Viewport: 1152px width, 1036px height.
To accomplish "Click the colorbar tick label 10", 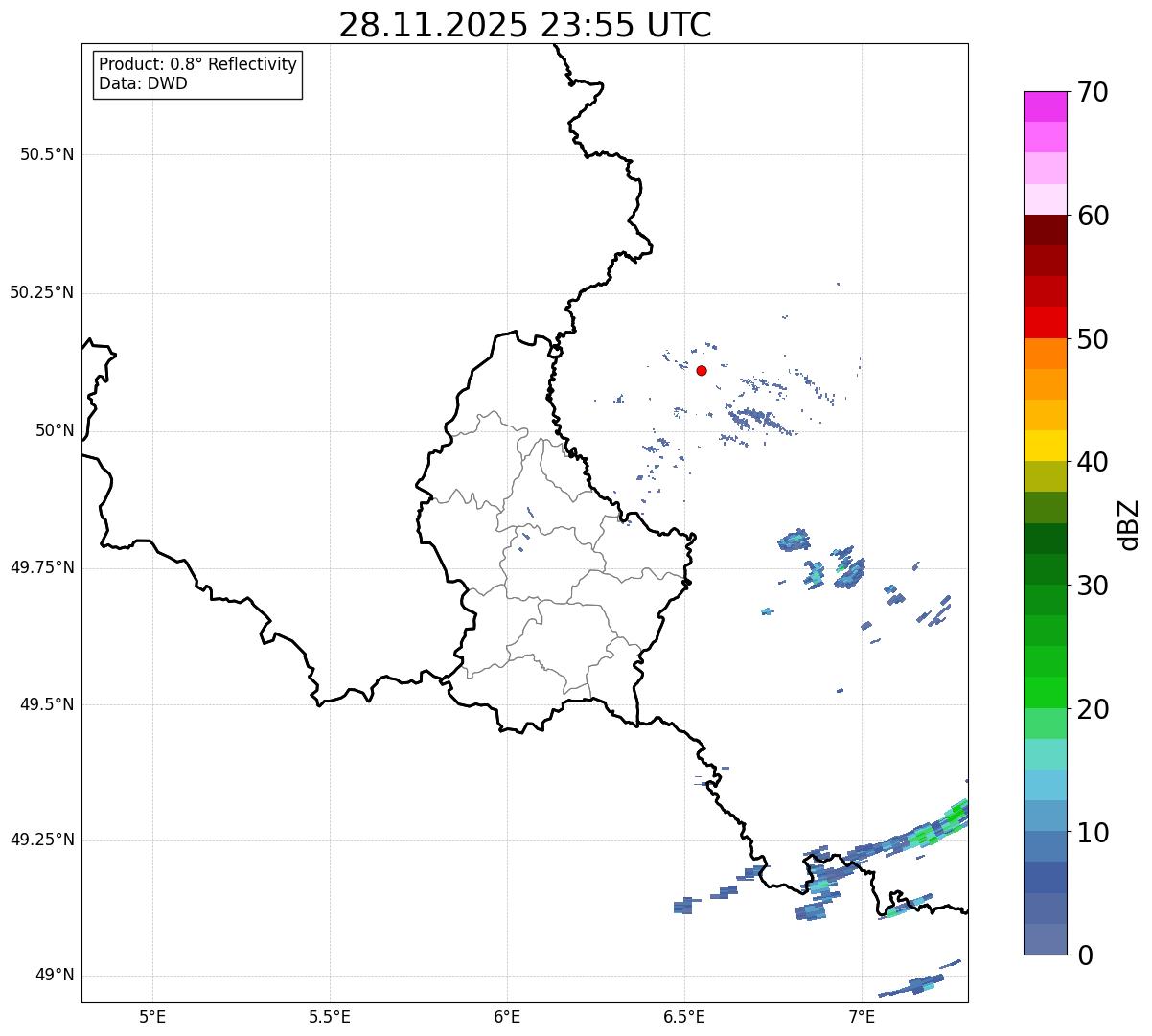I will click(1093, 832).
